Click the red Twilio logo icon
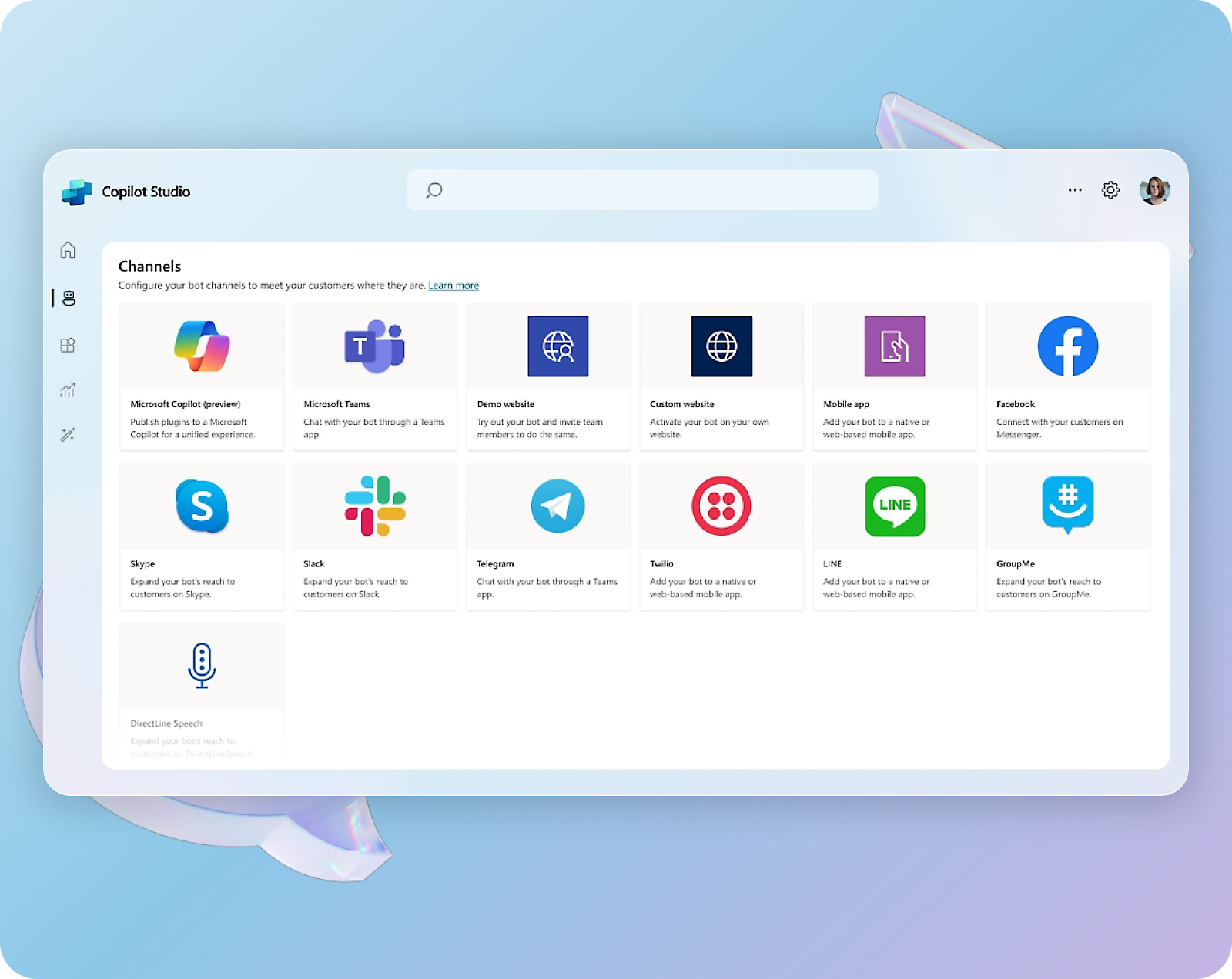The width and height of the screenshot is (1232, 979). point(721,506)
